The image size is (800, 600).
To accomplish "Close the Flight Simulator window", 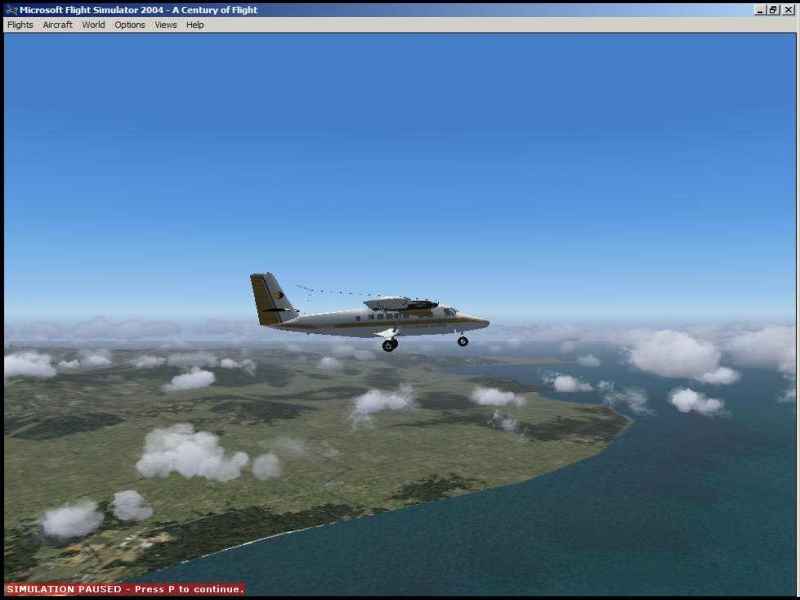I will (788, 10).
